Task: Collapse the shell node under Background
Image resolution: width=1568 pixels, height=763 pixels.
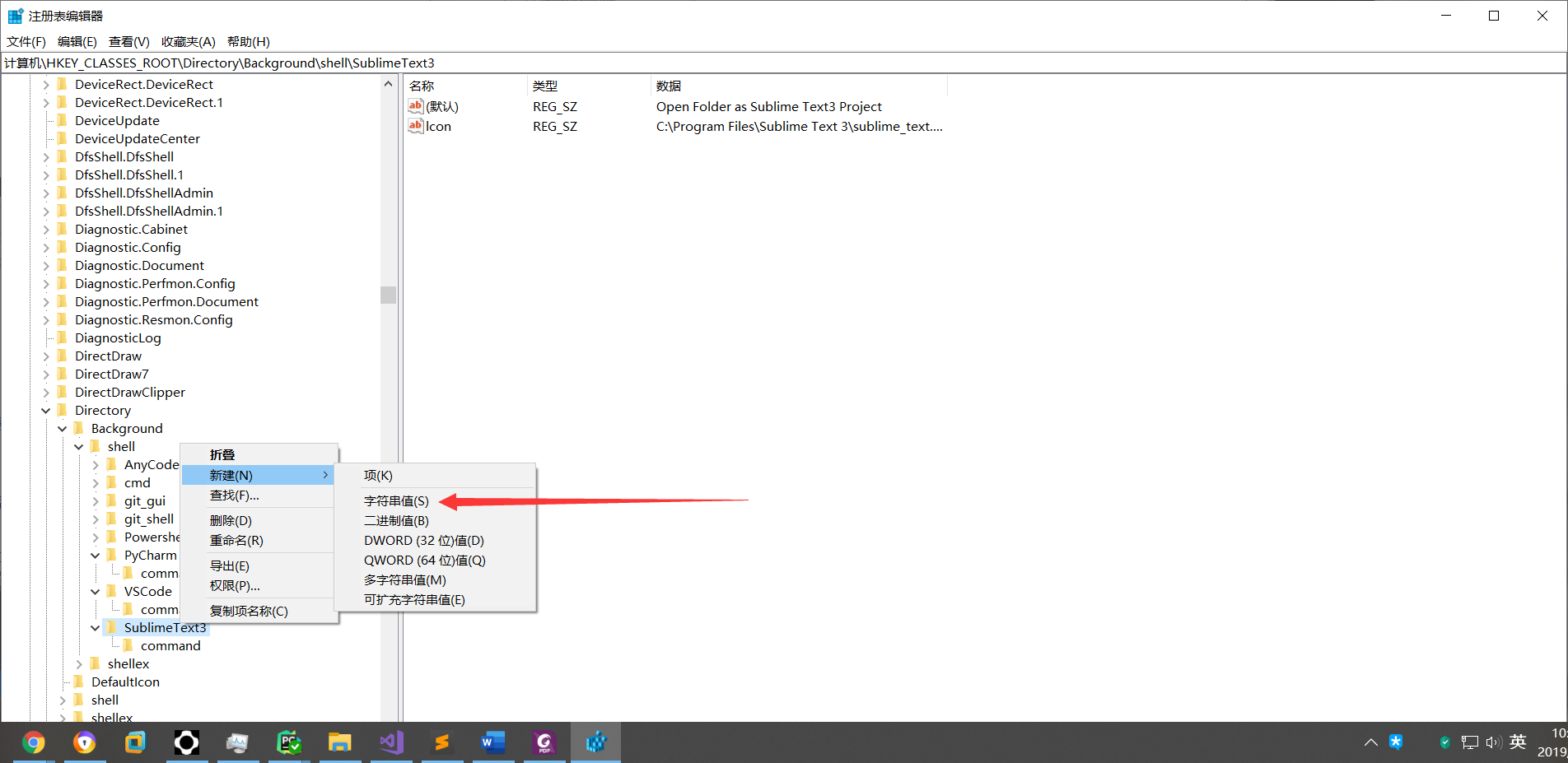Action: (x=79, y=446)
